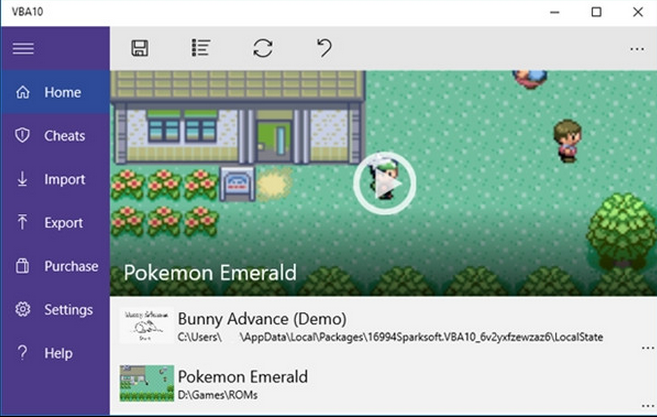Click the save state floppy disk icon
This screenshot has height=417, width=657.
point(141,48)
